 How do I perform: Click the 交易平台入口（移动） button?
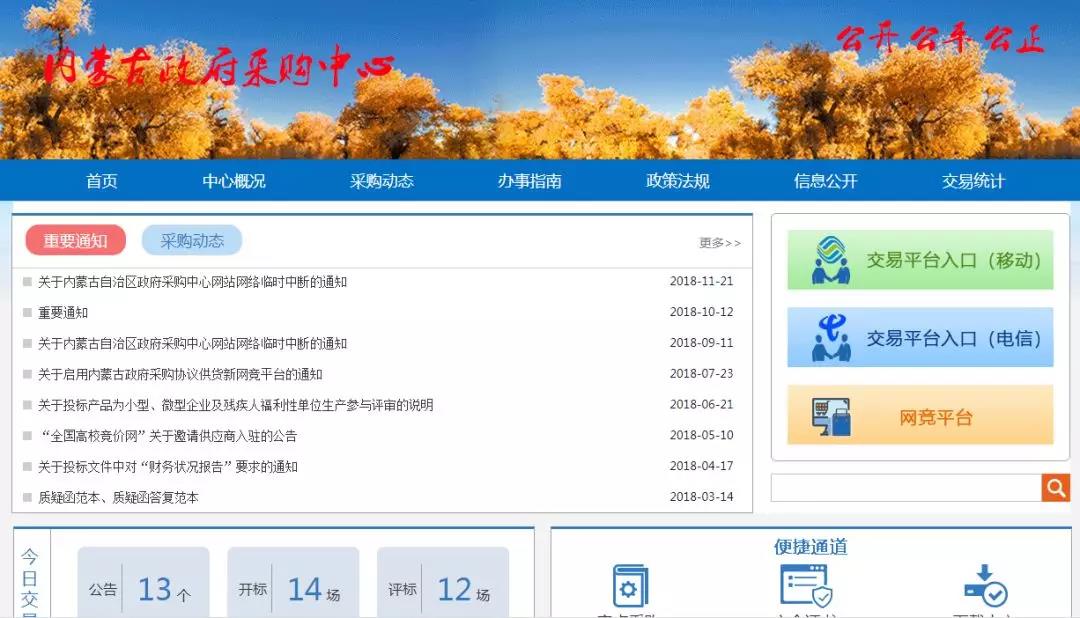coord(920,260)
